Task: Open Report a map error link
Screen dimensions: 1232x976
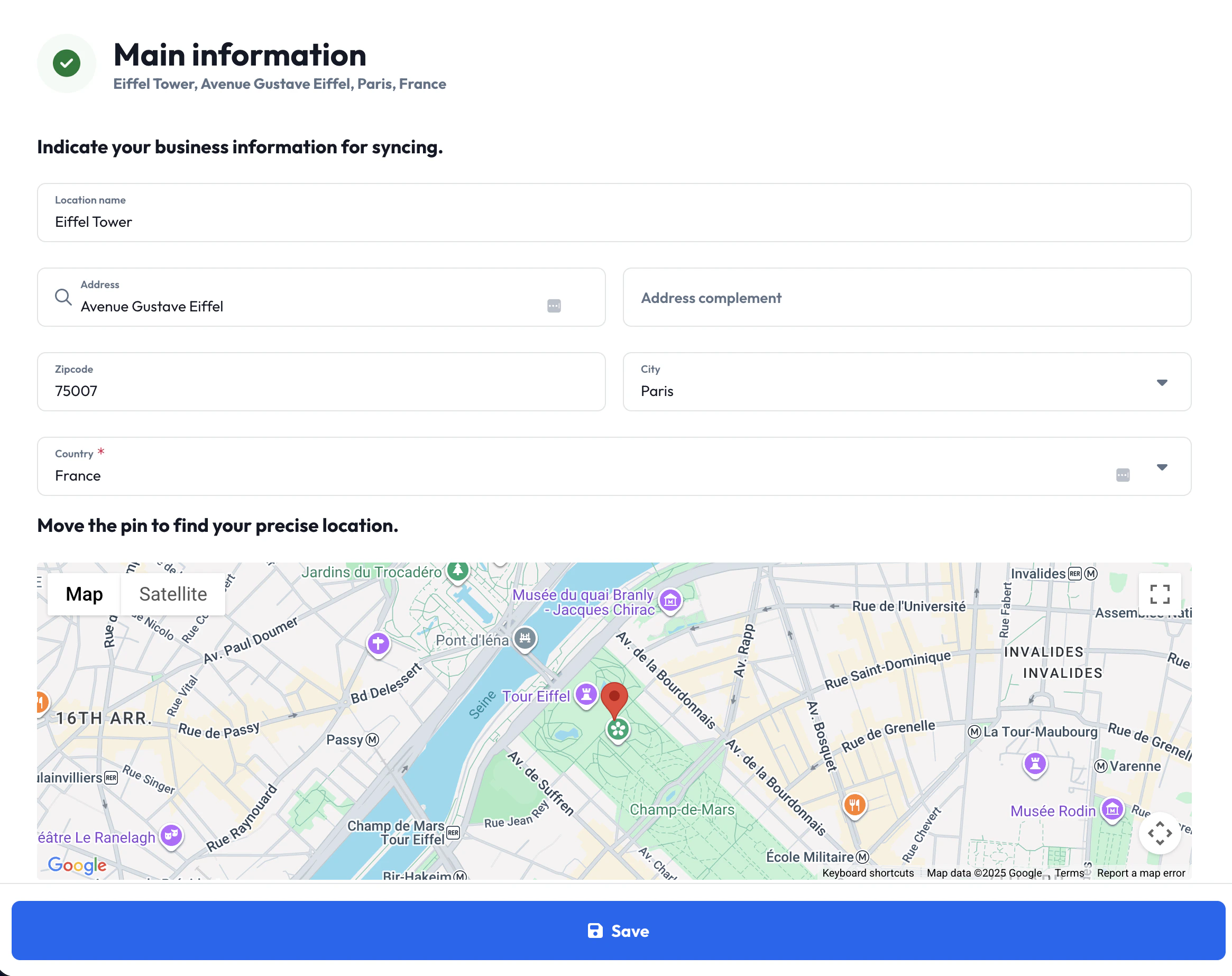Action: click(x=1141, y=872)
